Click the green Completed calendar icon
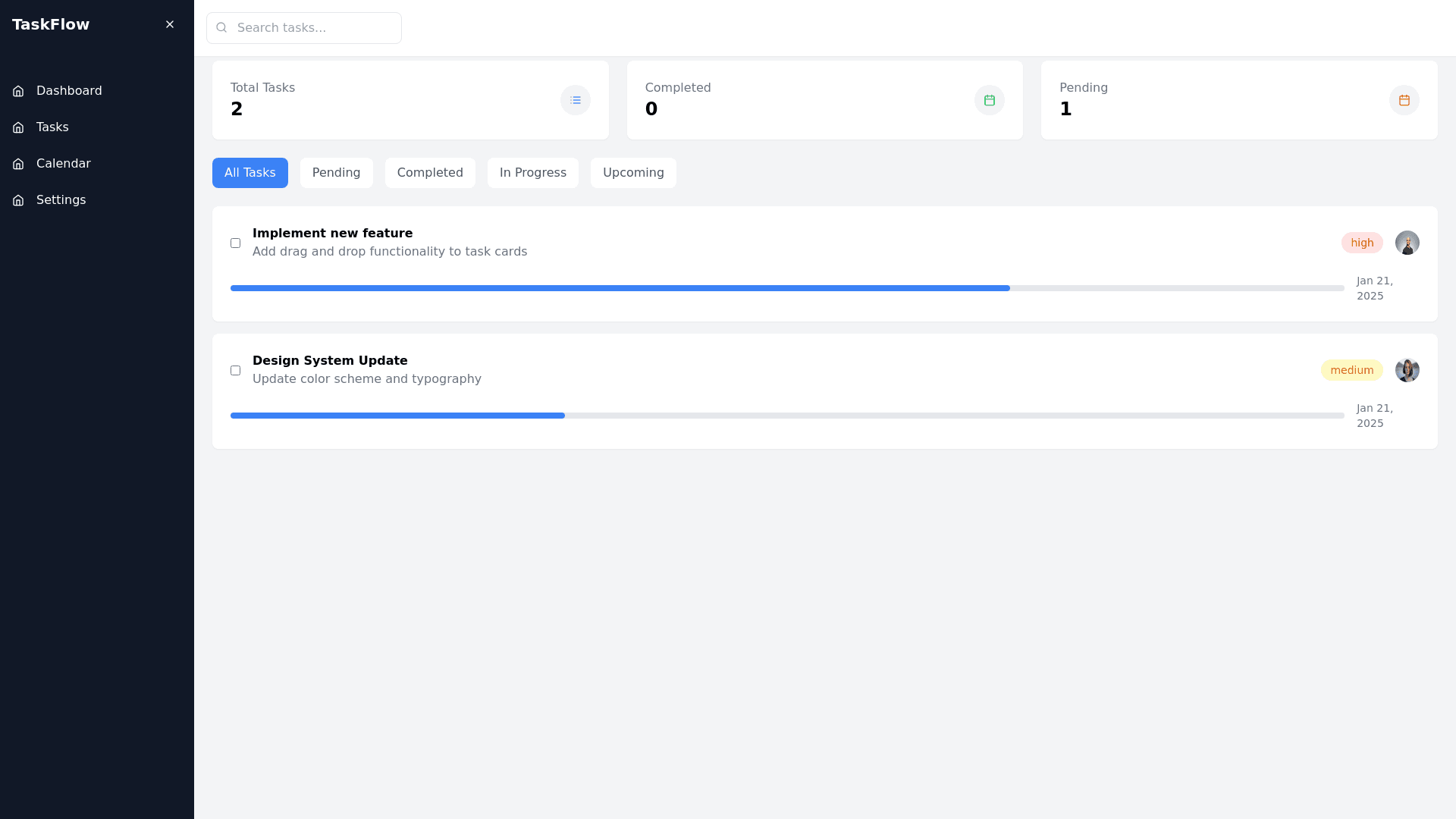The height and width of the screenshot is (819, 1456). pyautogui.click(x=990, y=100)
